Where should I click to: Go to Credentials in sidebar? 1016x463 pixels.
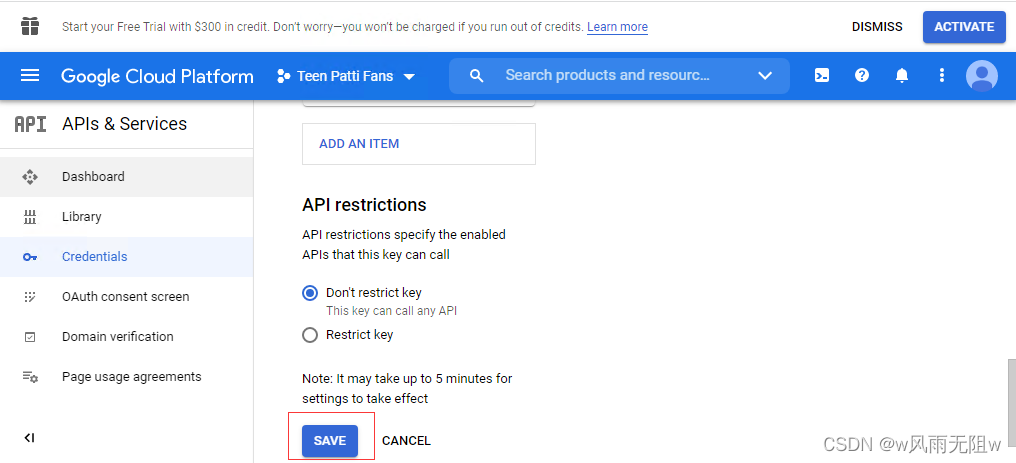point(94,257)
